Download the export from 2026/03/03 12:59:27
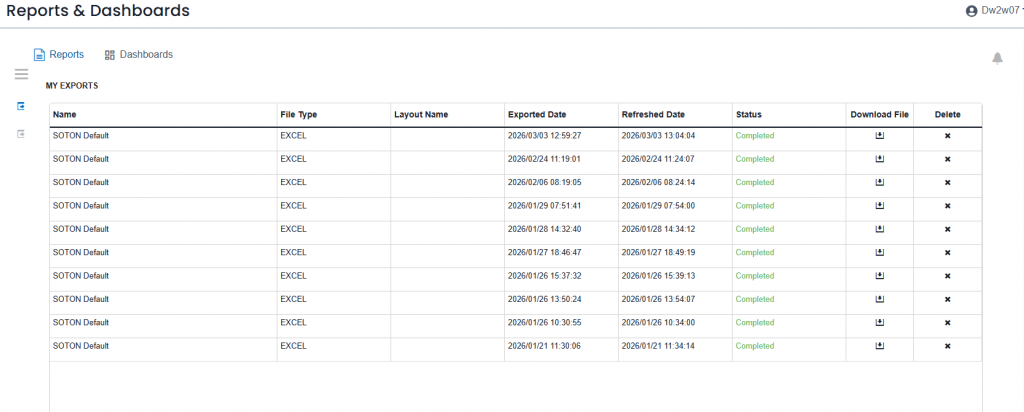The image size is (1024, 412). point(880,135)
